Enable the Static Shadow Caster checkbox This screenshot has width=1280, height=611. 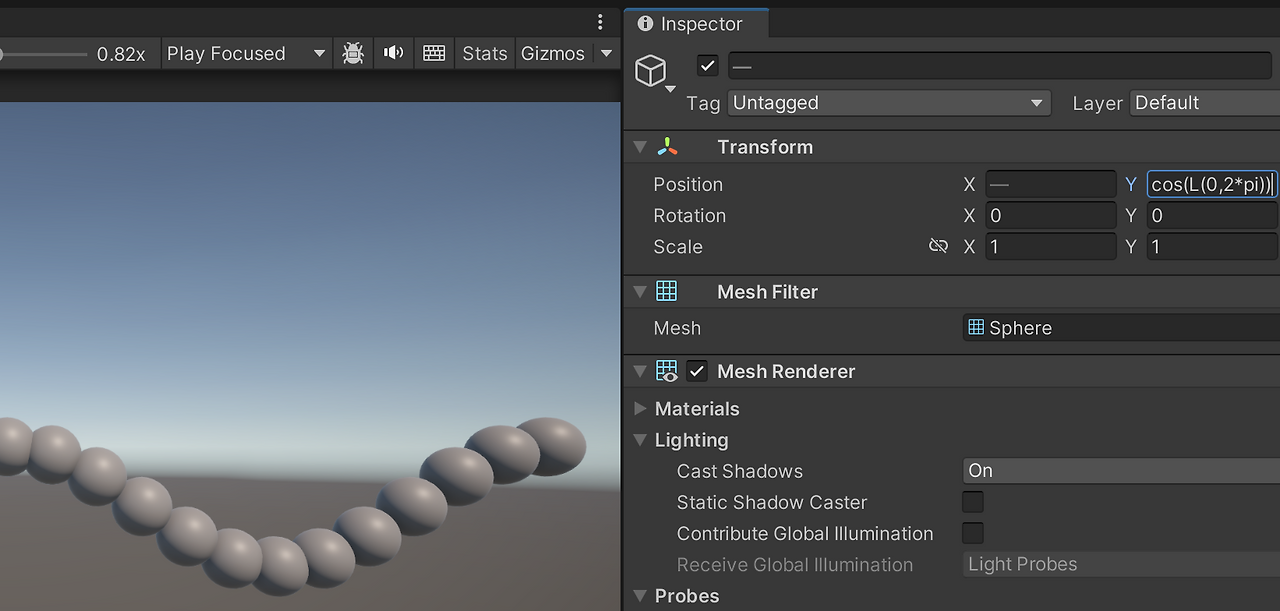(x=972, y=501)
